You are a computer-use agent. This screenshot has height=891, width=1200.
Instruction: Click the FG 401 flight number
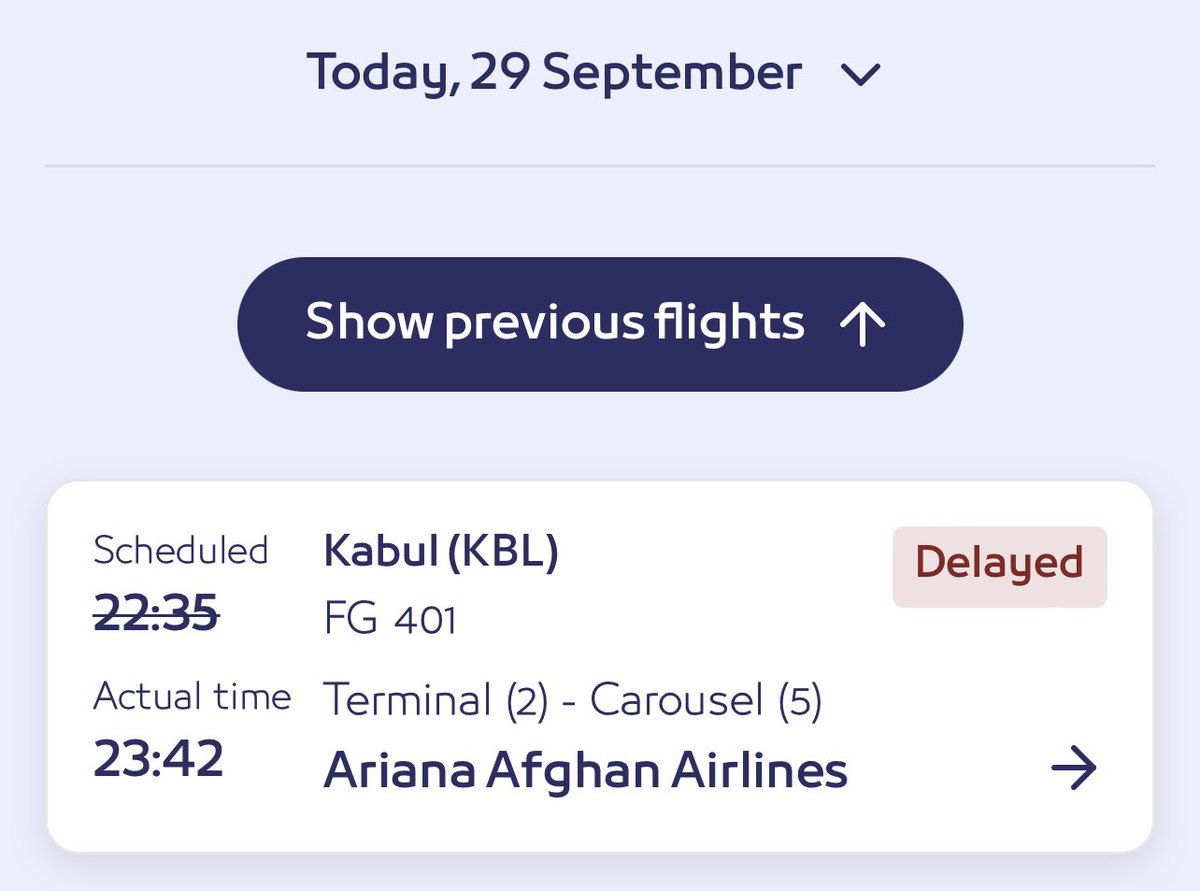pyautogui.click(x=390, y=620)
